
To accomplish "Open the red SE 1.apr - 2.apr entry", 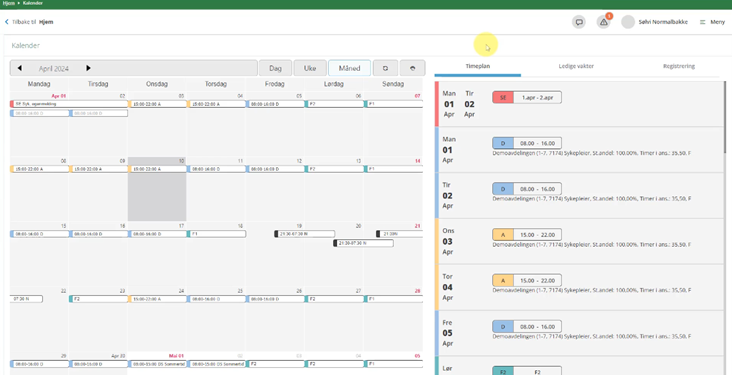I will pos(527,97).
